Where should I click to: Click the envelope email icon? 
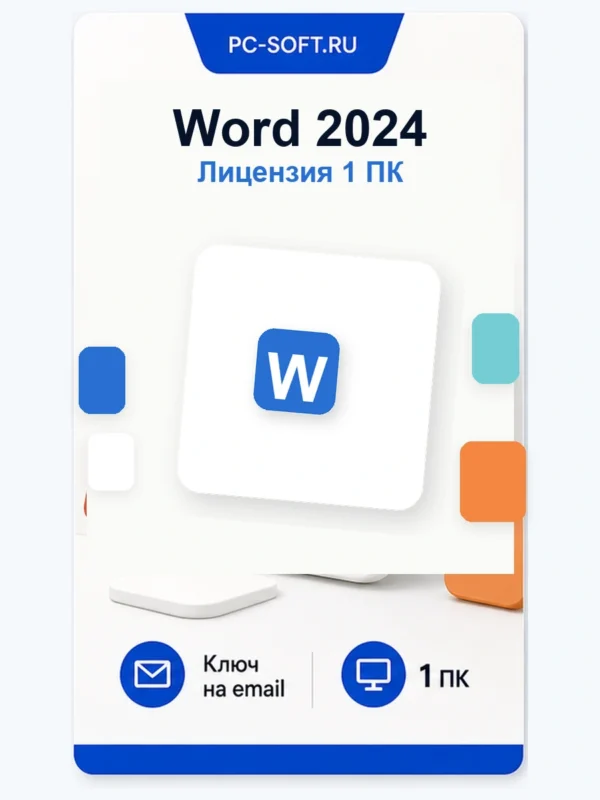coord(152,674)
